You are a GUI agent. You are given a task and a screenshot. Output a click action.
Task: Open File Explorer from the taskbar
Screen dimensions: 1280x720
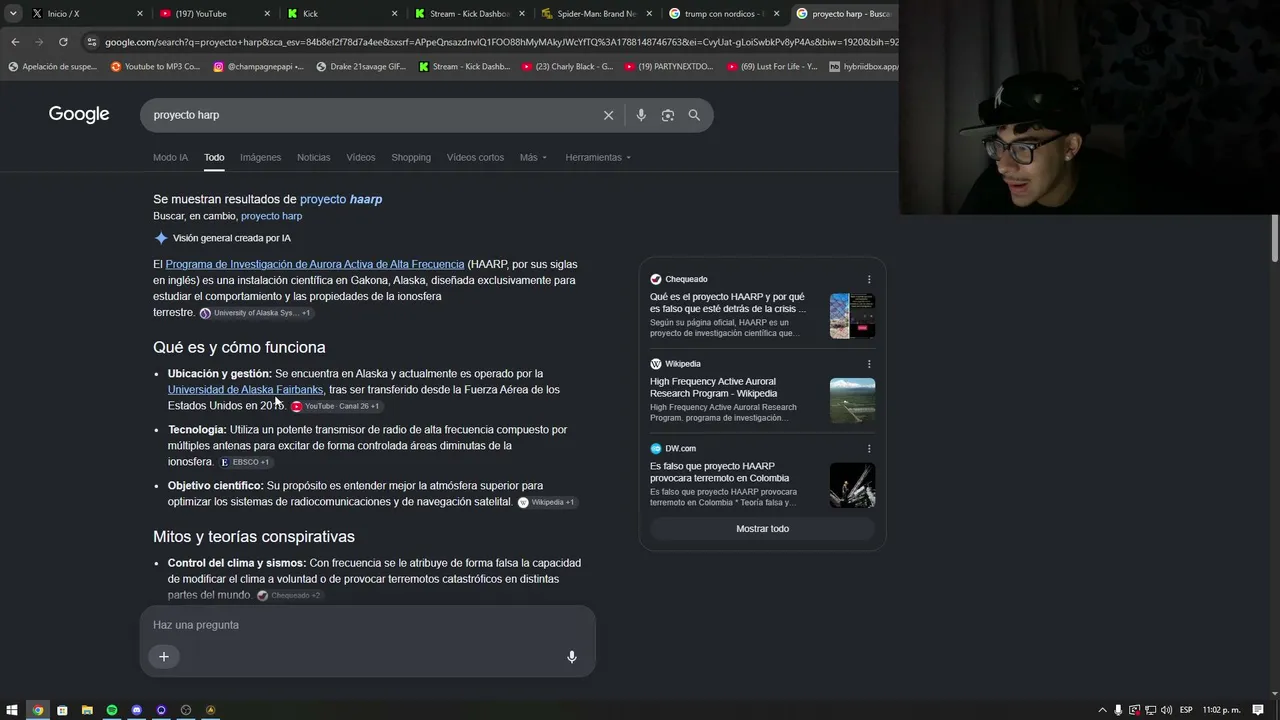tap(87, 710)
